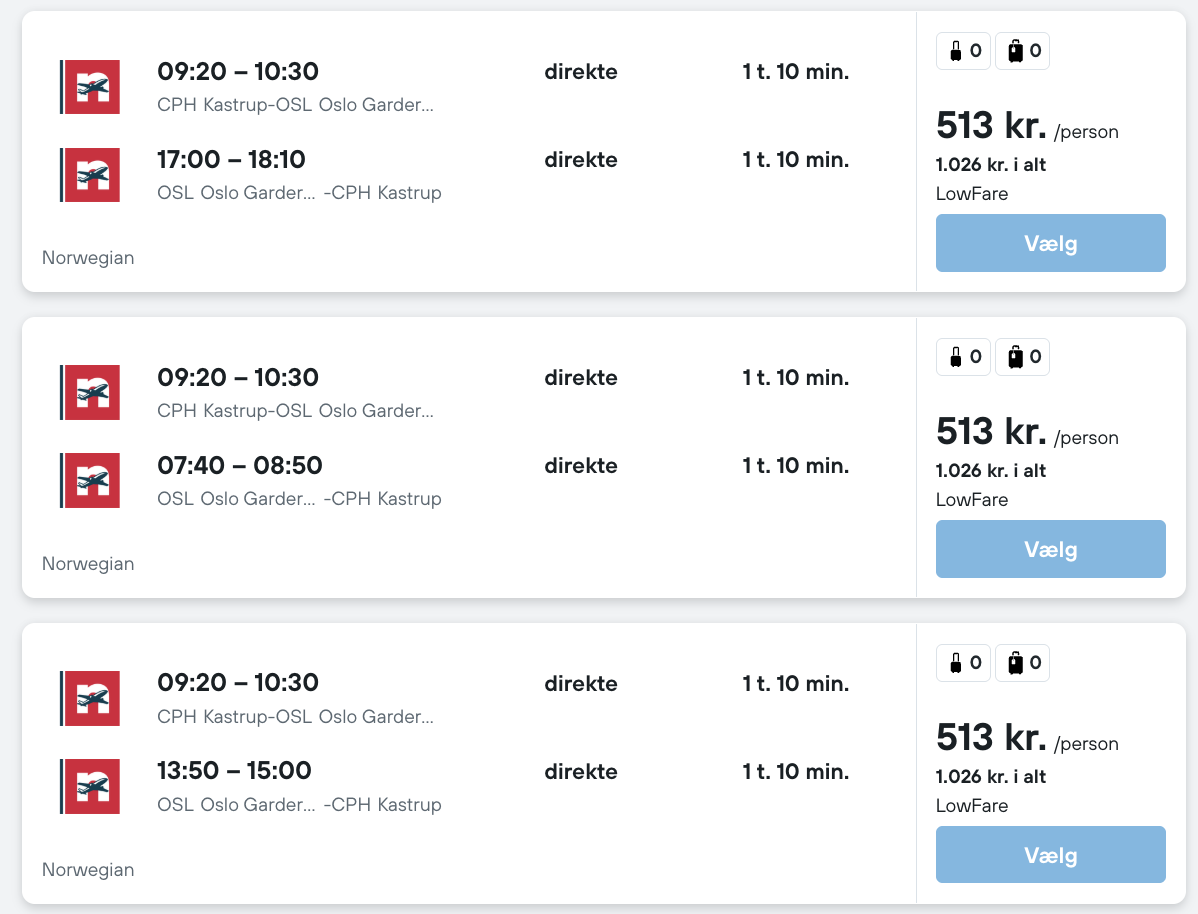Click checked suitcase icon in second flight card
Image resolution: width=1198 pixels, height=914 pixels.
point(1015,357)
